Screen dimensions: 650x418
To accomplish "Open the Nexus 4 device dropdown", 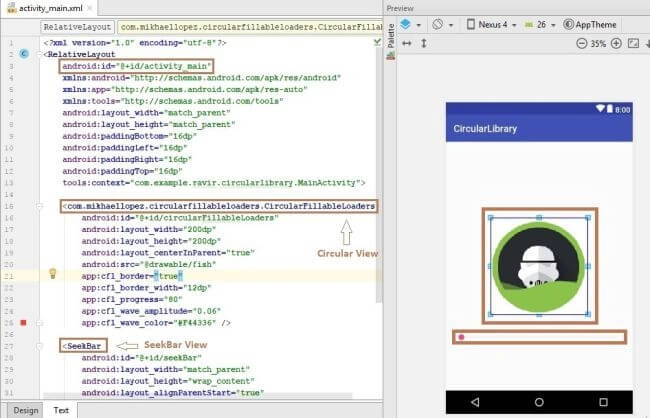I will (491, 24).
